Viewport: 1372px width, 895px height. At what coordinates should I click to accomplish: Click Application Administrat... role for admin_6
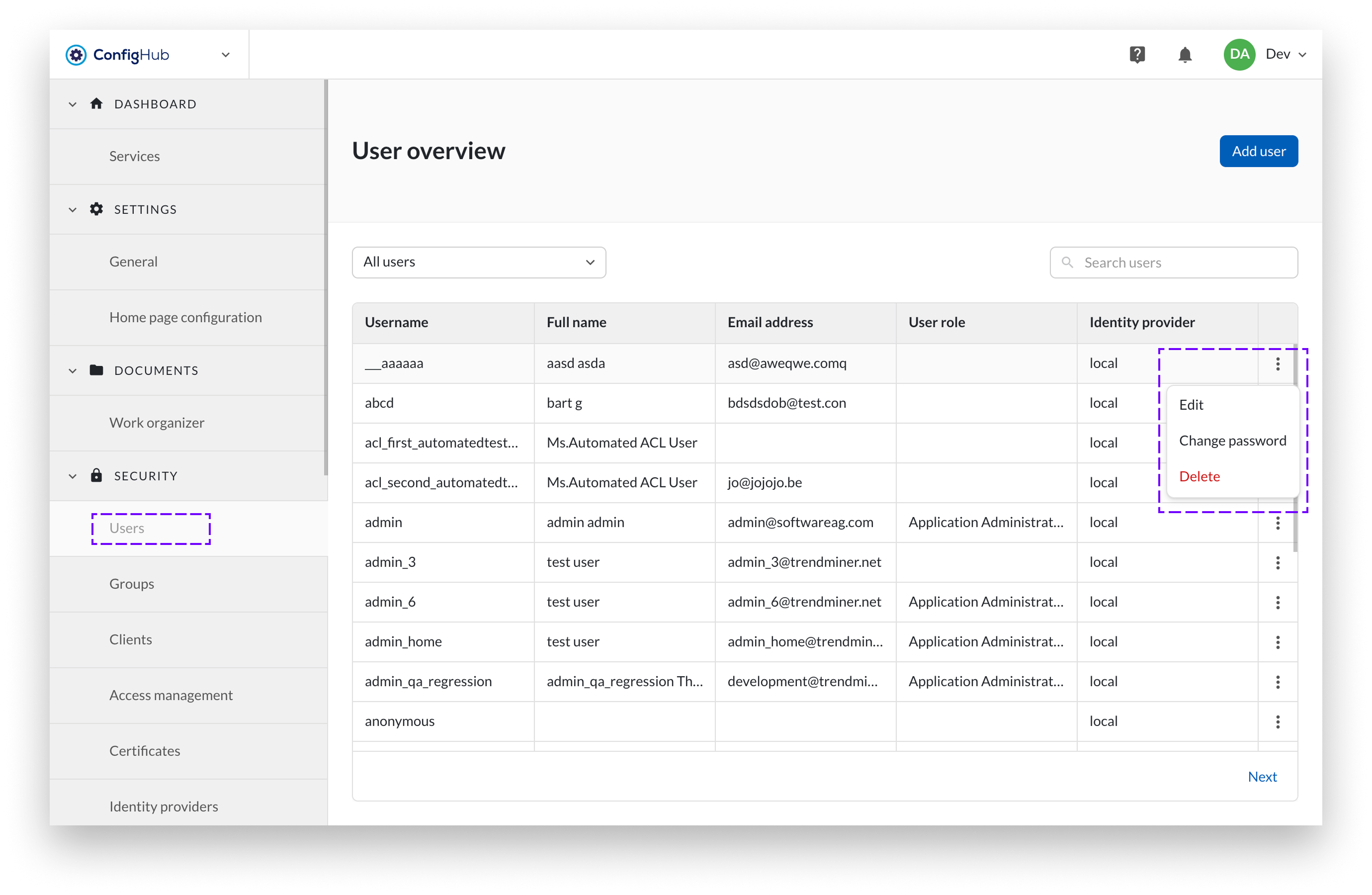click(x=986, y=602)
